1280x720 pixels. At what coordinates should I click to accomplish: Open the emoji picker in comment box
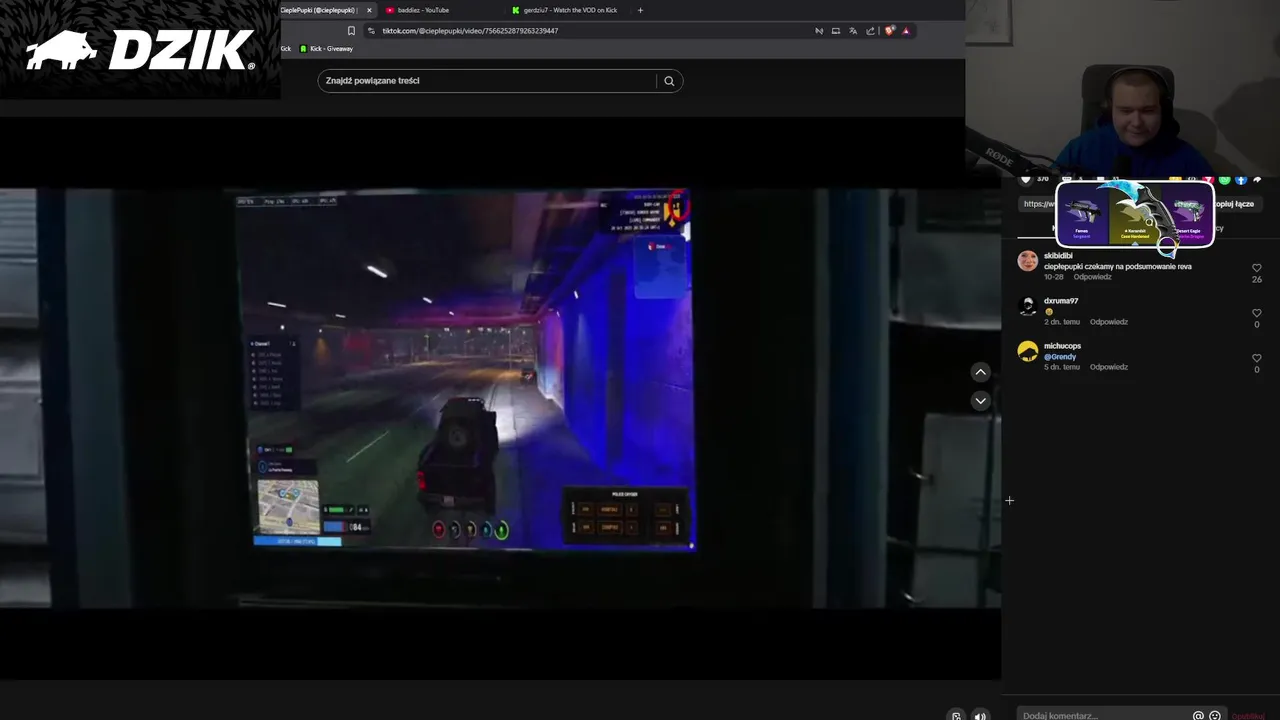(x=1215, y=716)
